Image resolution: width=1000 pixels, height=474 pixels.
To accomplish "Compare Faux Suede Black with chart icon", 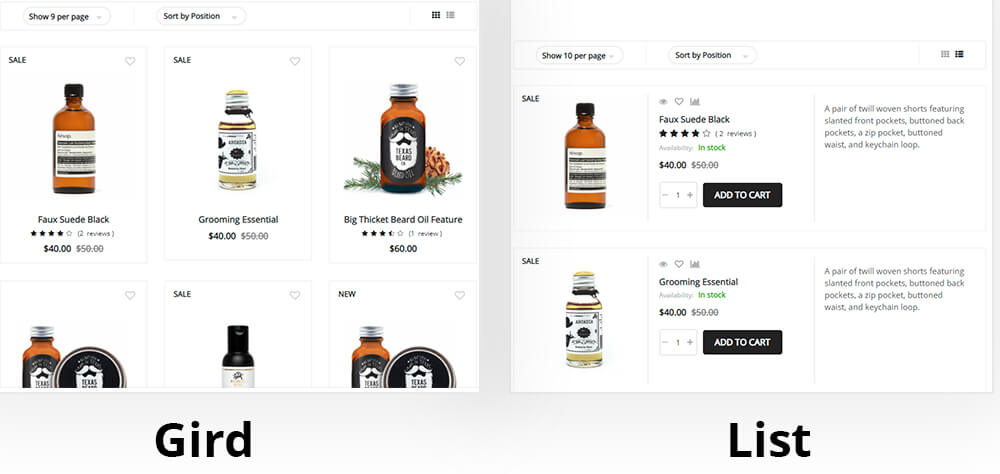I will tap(695, 101).
